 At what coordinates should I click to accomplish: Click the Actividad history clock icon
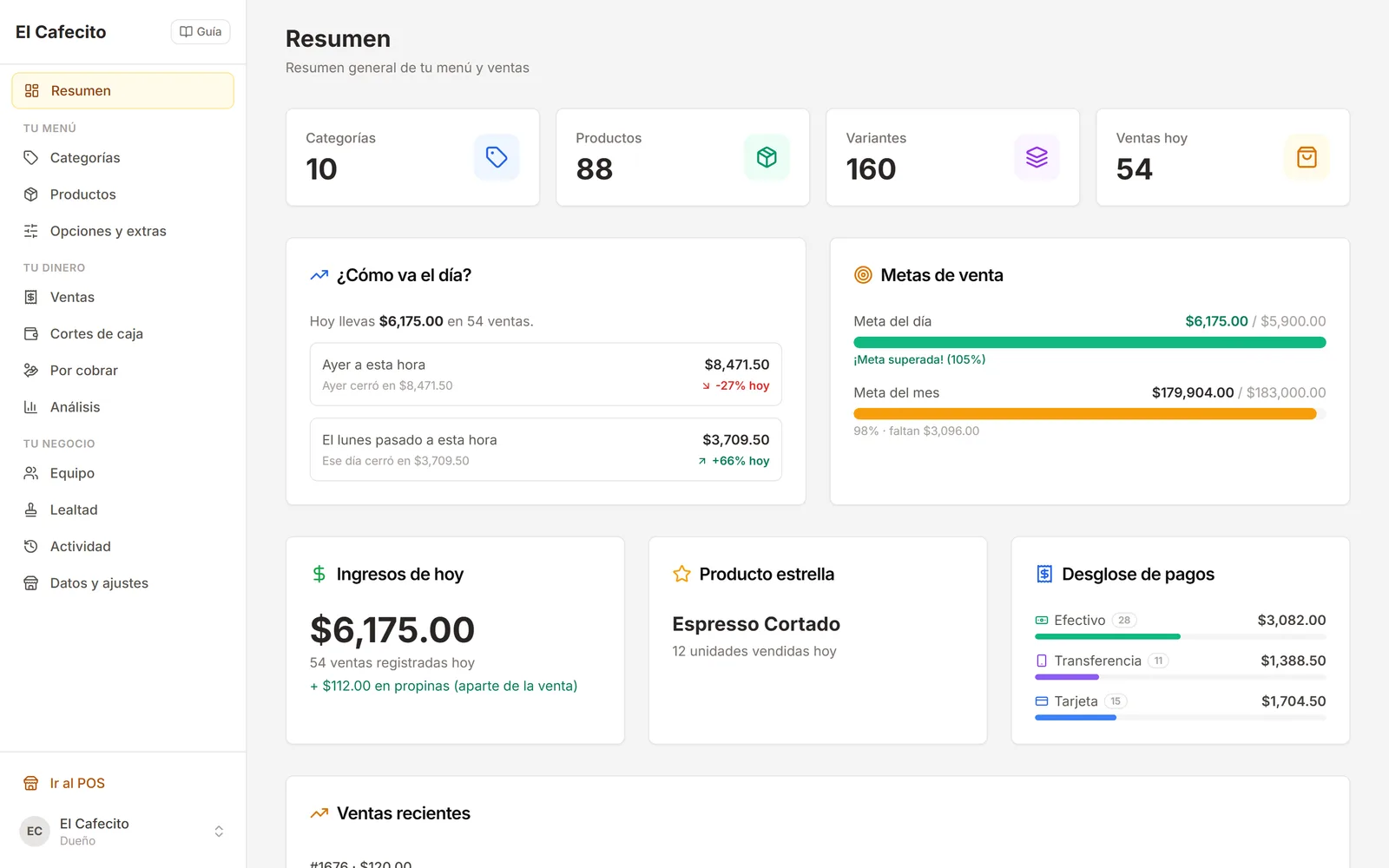[x=31, y=547]
